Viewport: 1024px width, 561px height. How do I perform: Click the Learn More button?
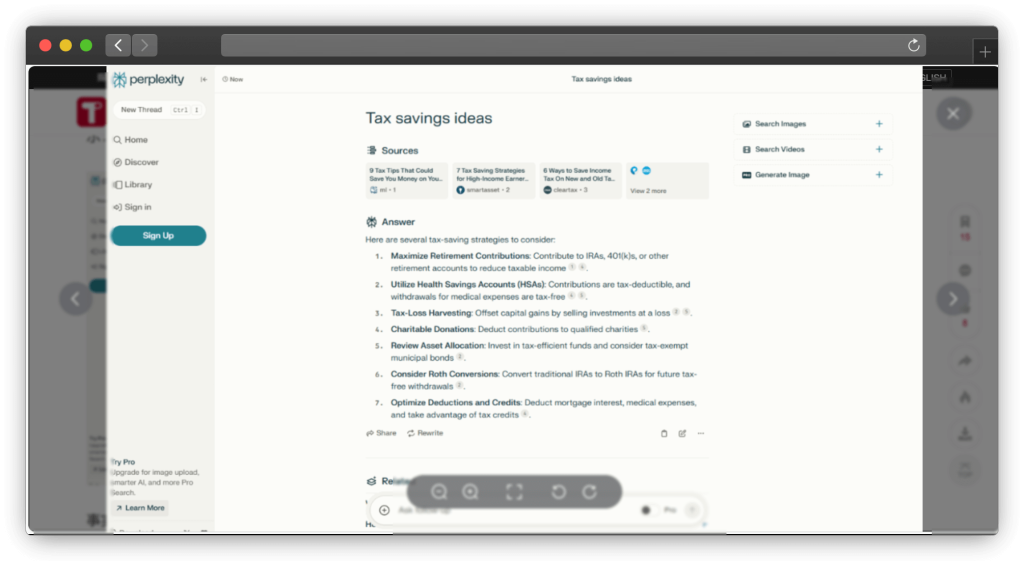(140, 508)
